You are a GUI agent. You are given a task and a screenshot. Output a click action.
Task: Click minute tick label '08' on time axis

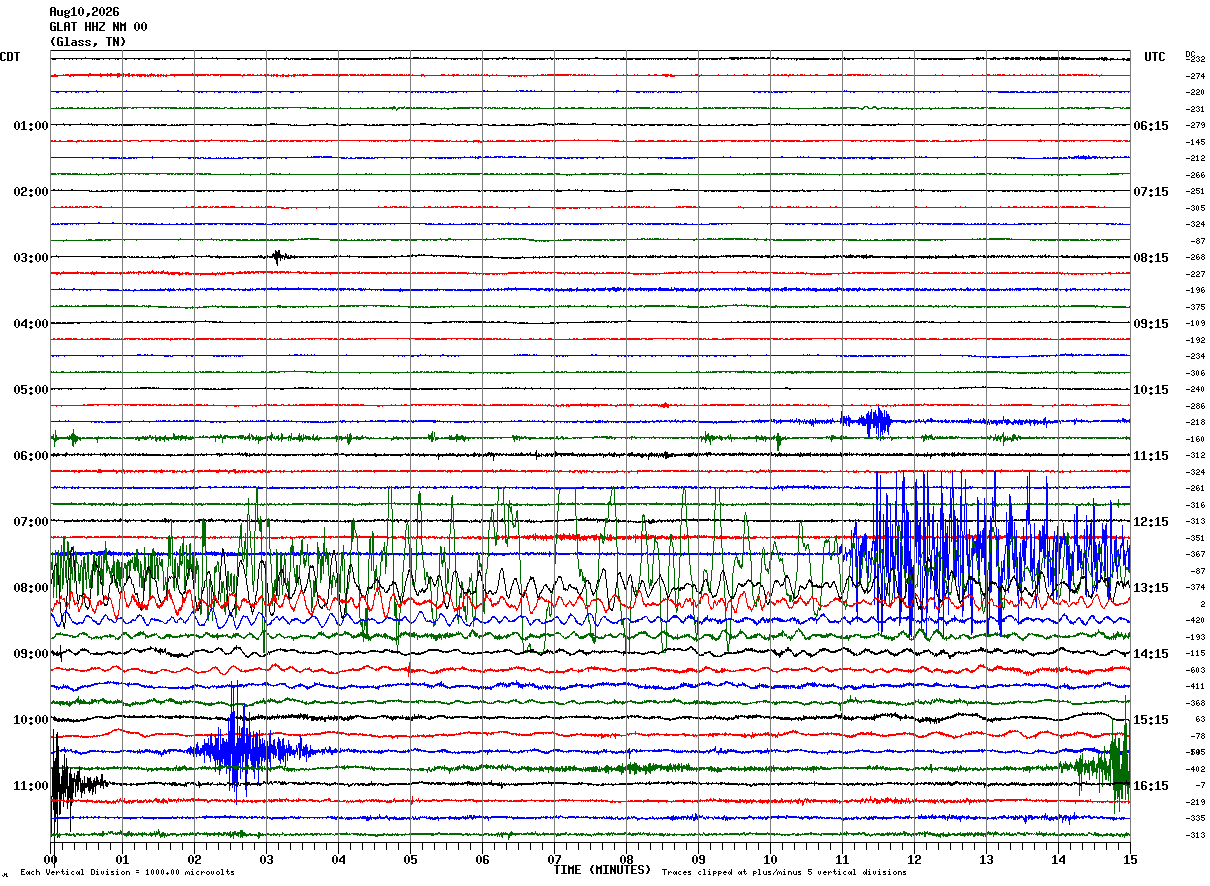627,860
